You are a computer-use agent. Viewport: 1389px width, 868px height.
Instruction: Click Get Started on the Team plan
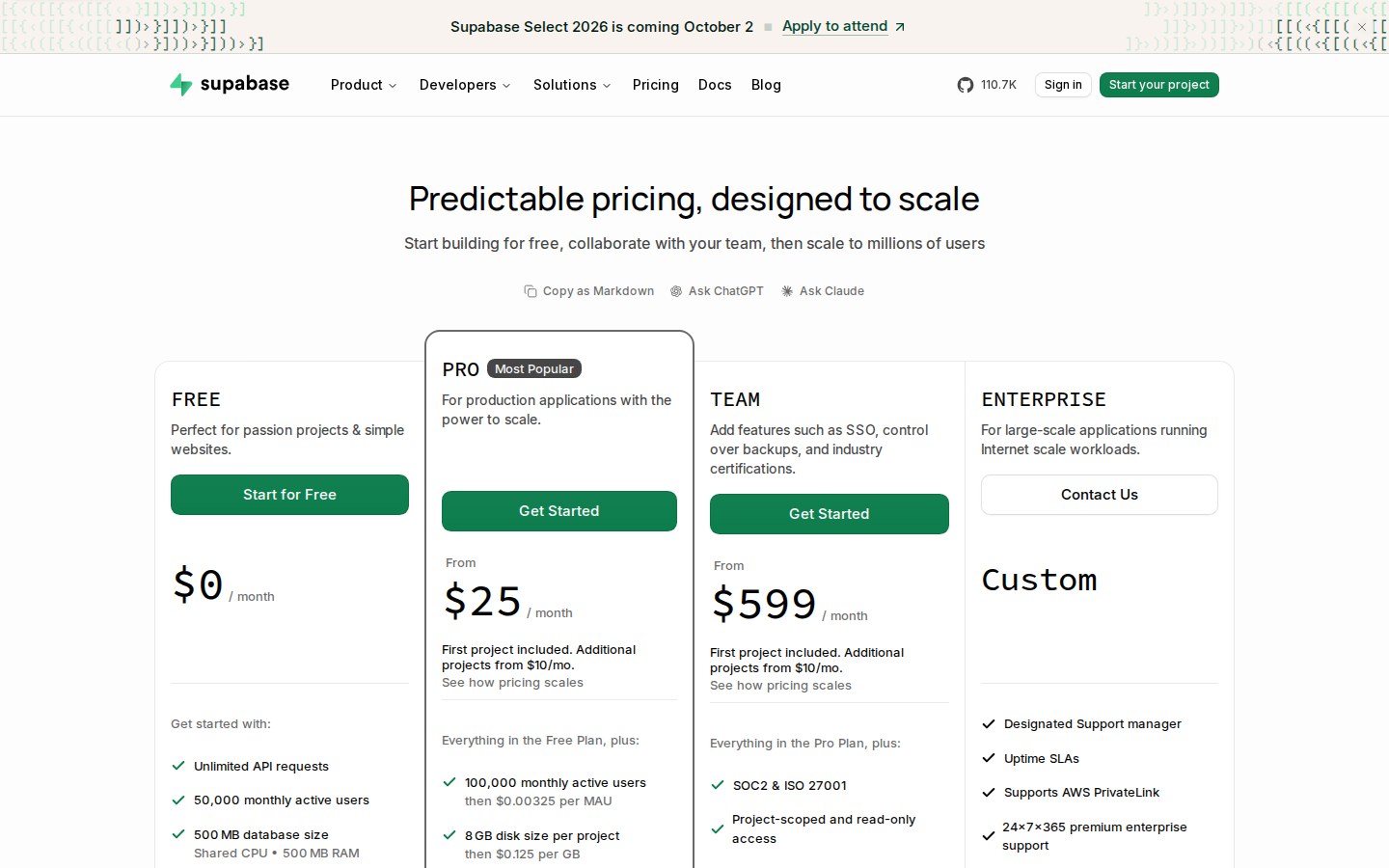pos(830,514)
